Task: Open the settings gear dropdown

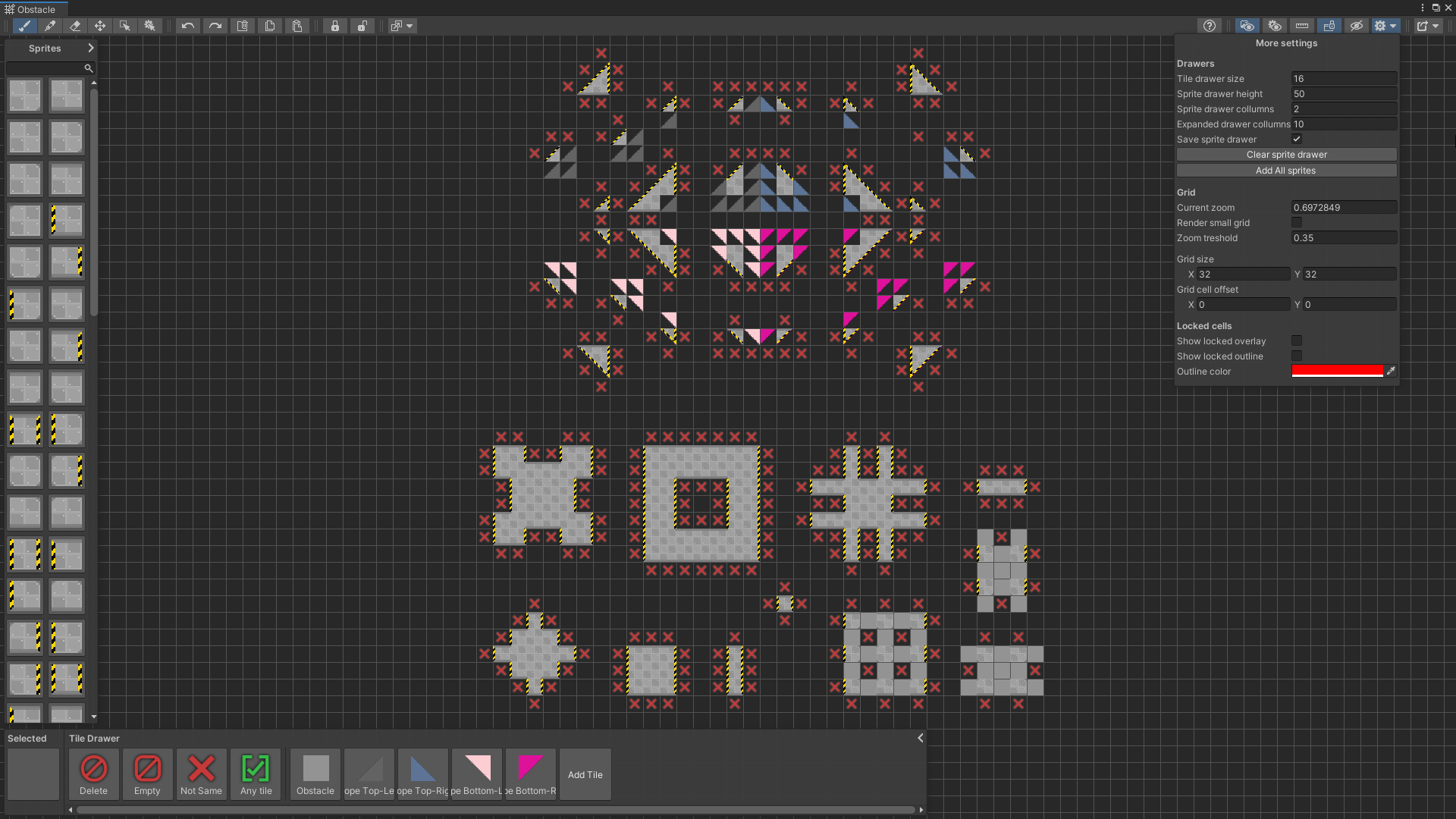Action: point(1385,26)
